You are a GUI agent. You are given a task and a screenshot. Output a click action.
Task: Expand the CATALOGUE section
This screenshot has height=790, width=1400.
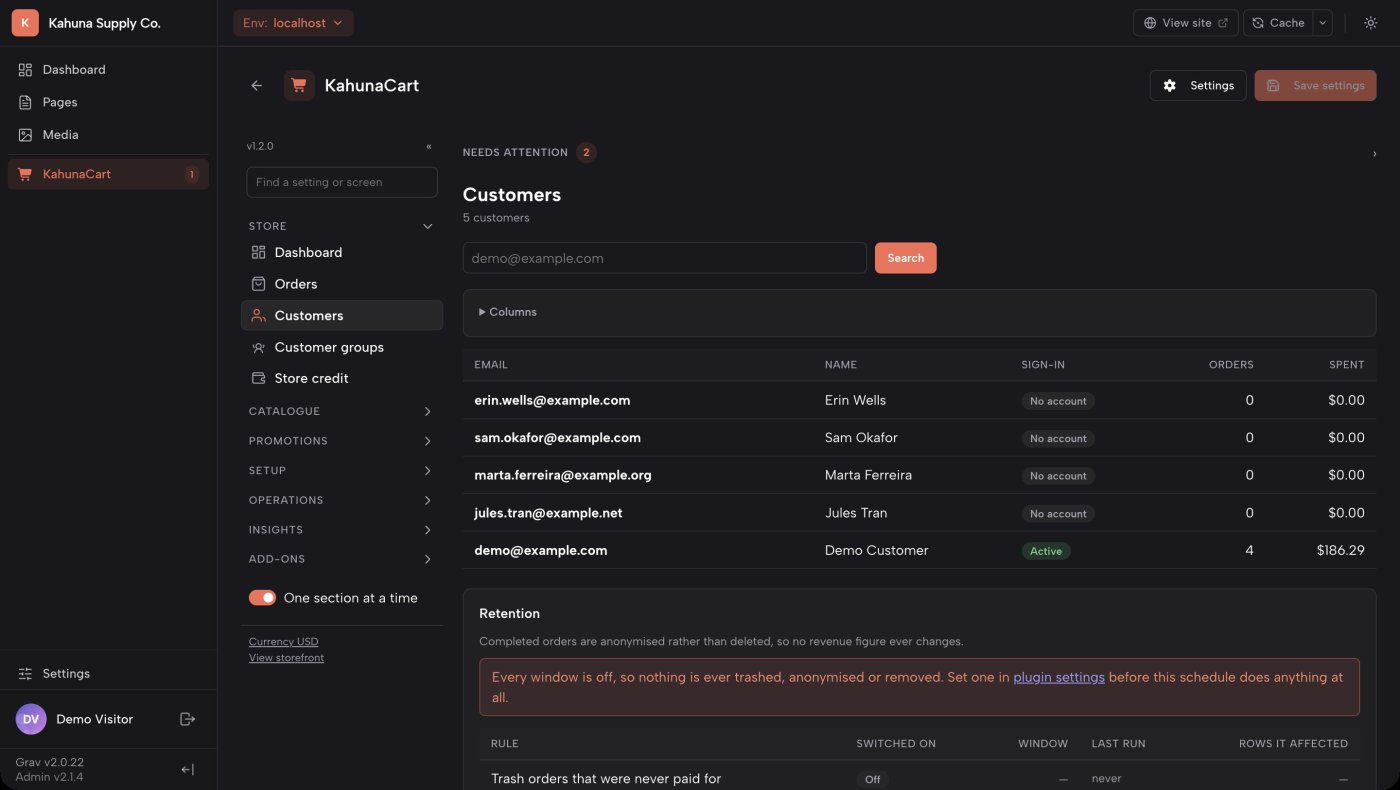(342, 411)
